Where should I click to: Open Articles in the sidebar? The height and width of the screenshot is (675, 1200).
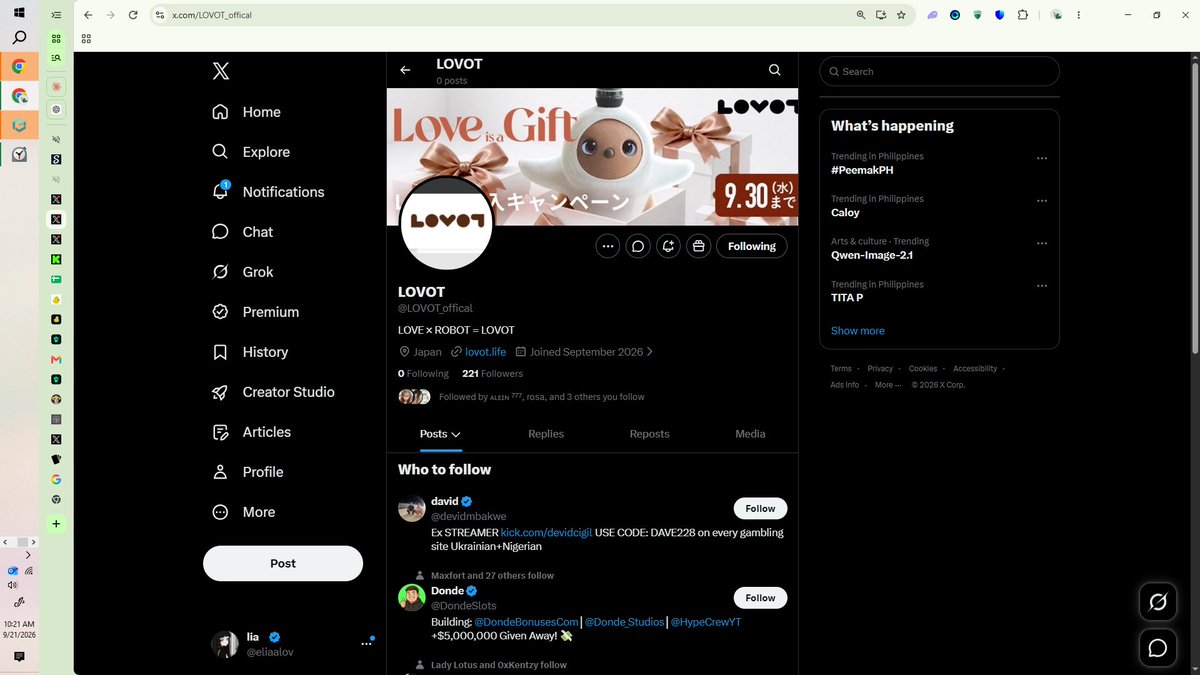tap(252, 432)
